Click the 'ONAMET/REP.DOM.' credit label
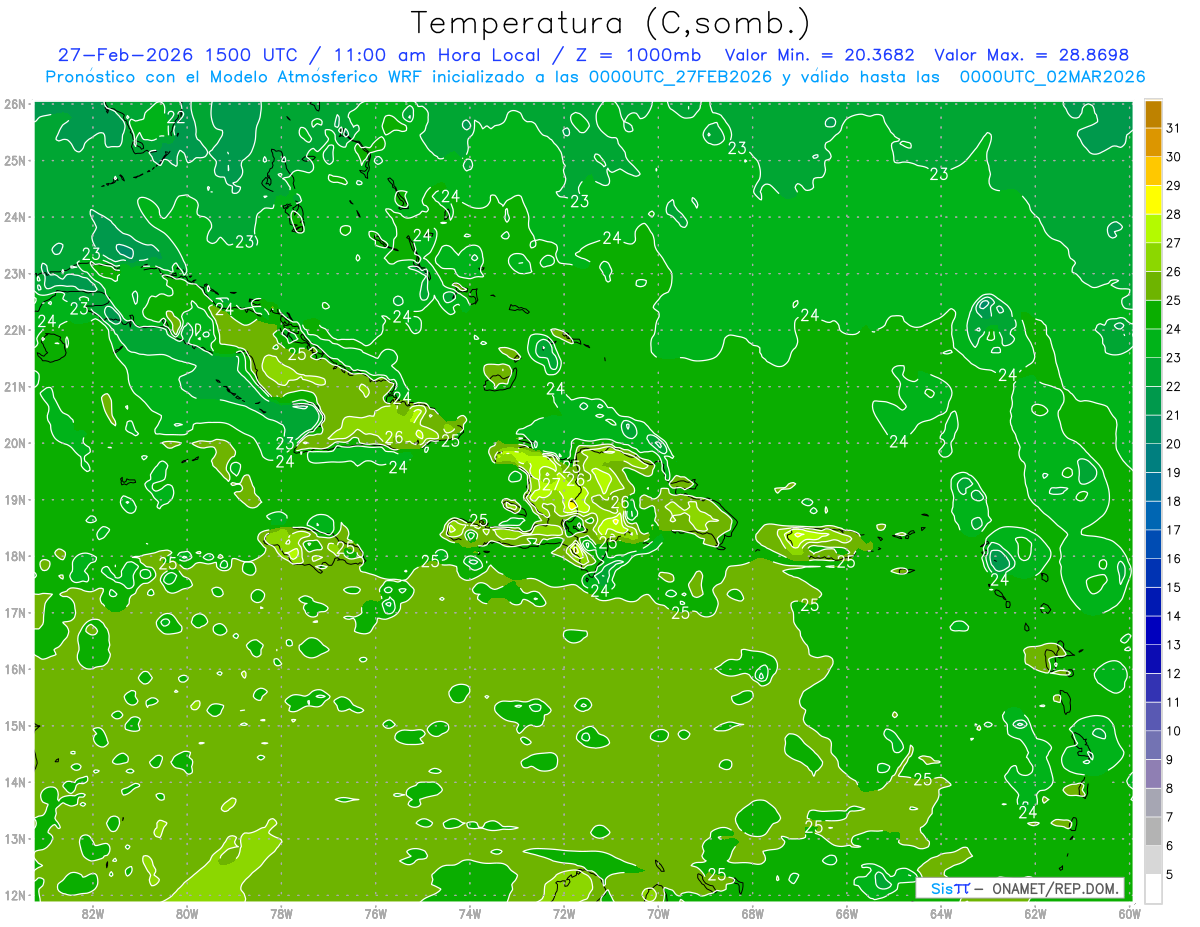Viewport: 1200px width, 927px height. [x=1056, y=888]
